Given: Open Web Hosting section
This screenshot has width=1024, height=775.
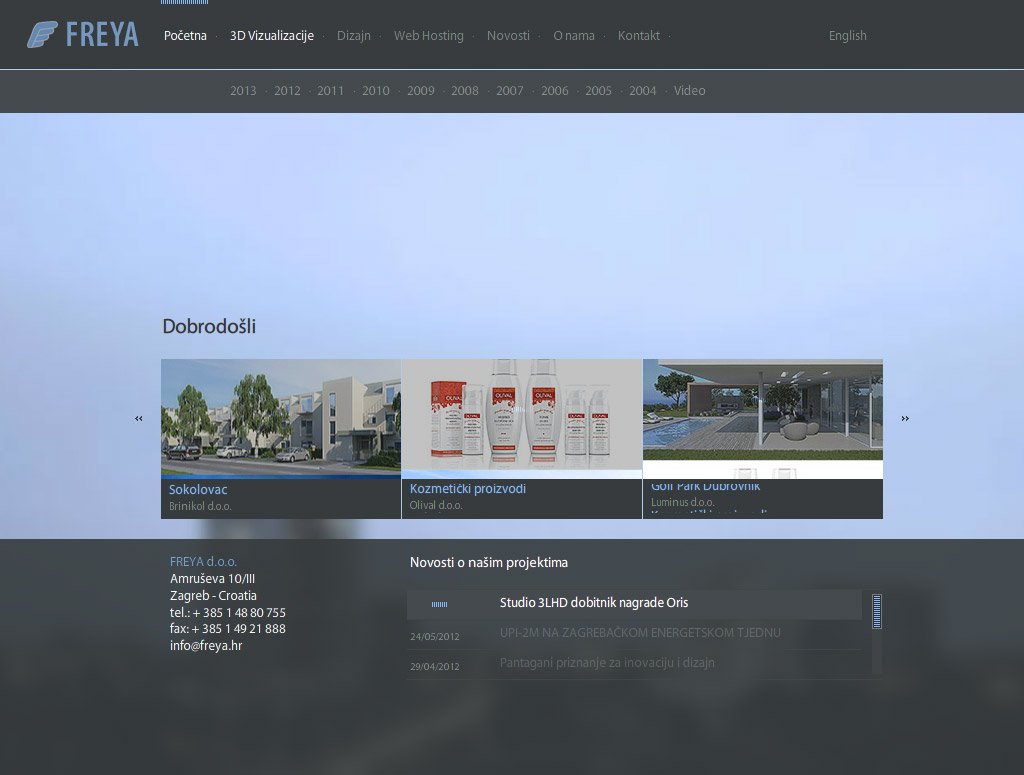Looking at the screenshot, I should pyautogui.click(x=428, y=36).
